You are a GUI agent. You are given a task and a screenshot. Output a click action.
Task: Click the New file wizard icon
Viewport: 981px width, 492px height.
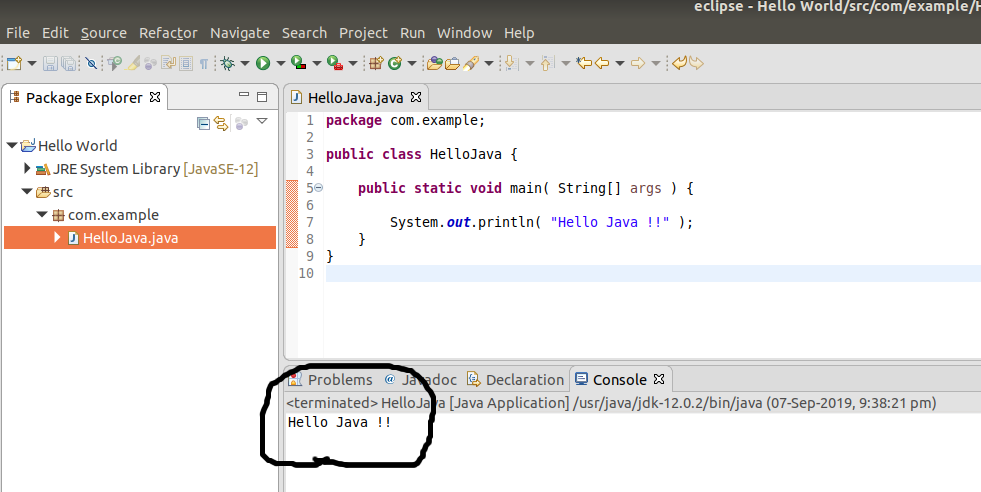[14, 63]
